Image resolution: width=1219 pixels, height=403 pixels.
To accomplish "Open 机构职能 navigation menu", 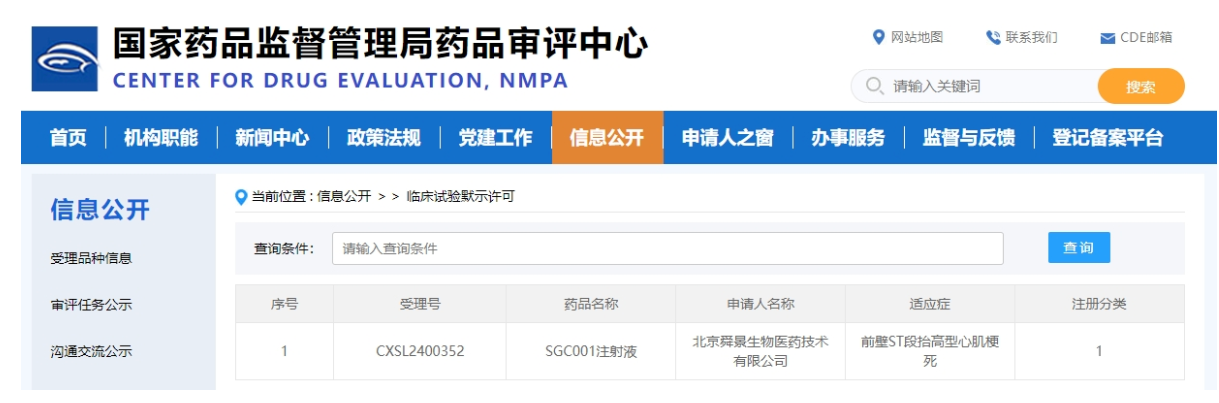I will (161, 138).
